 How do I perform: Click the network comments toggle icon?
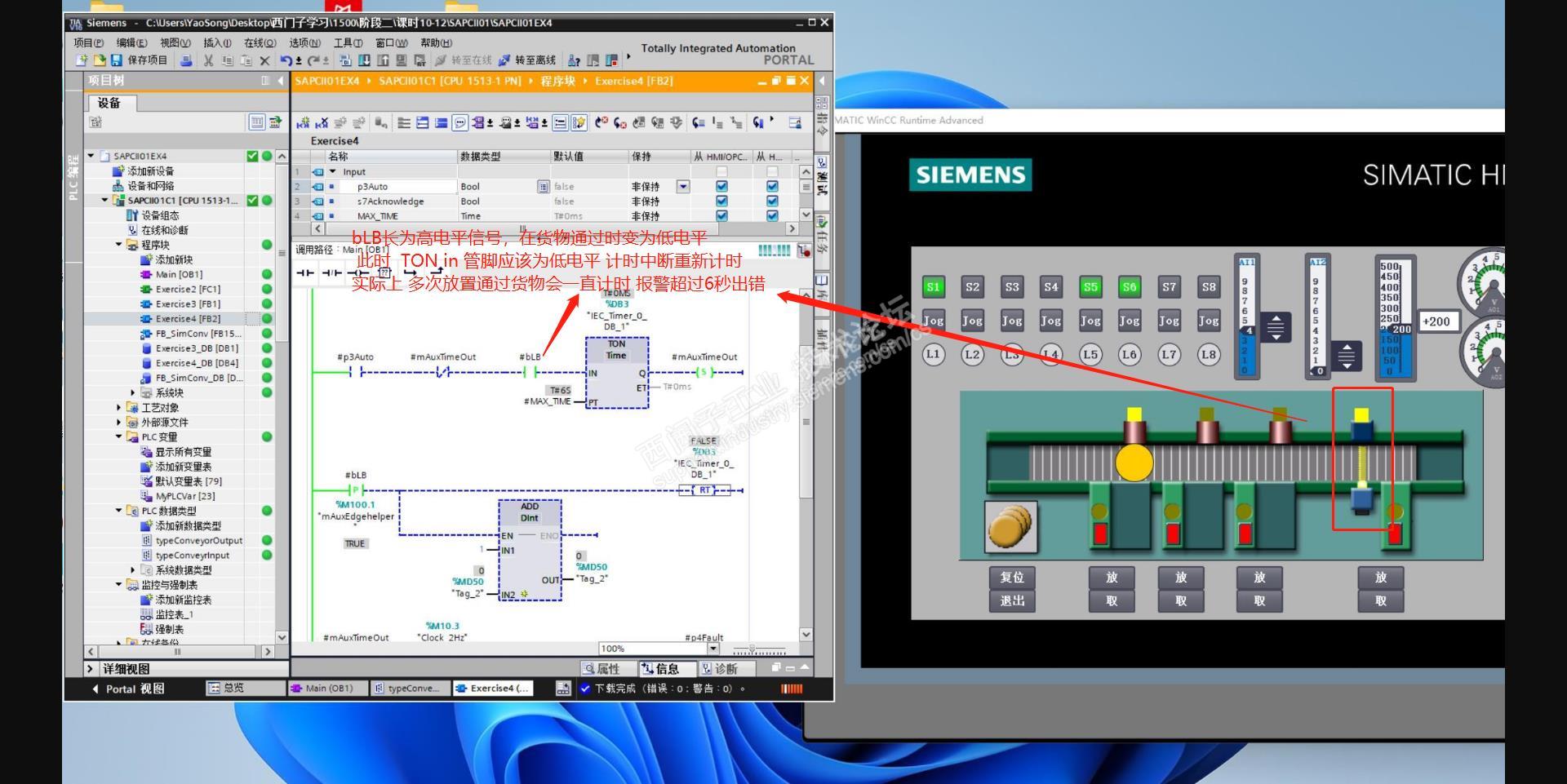460,123
